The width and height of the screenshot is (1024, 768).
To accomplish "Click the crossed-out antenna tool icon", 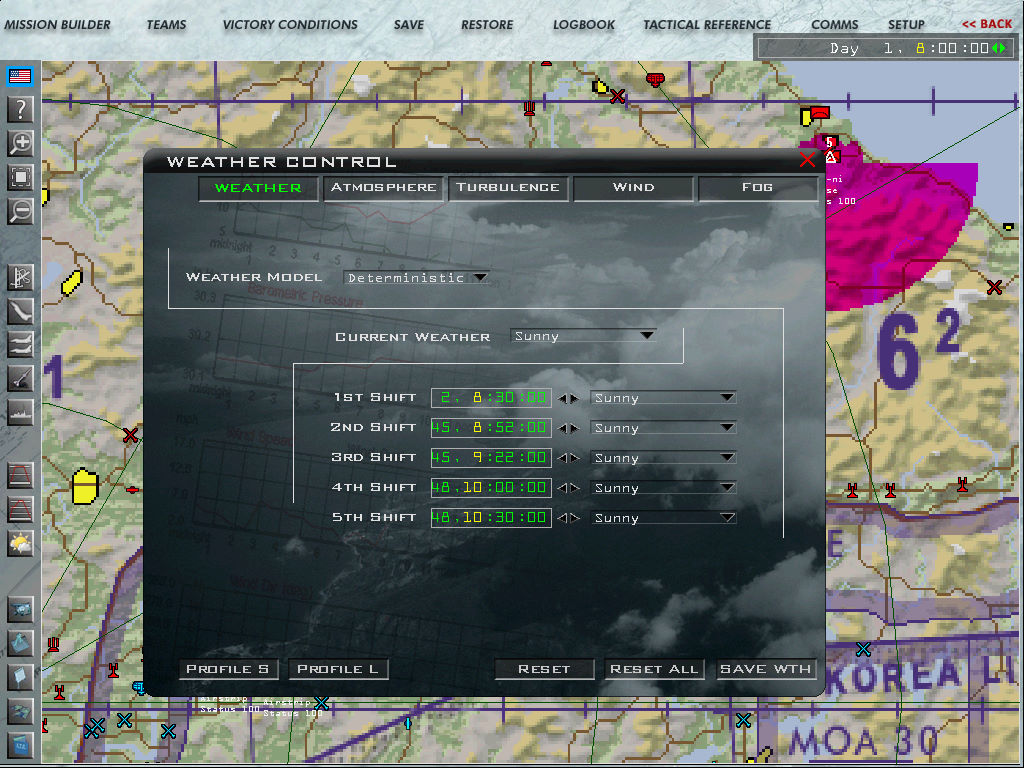I will (x=20, y=278).
